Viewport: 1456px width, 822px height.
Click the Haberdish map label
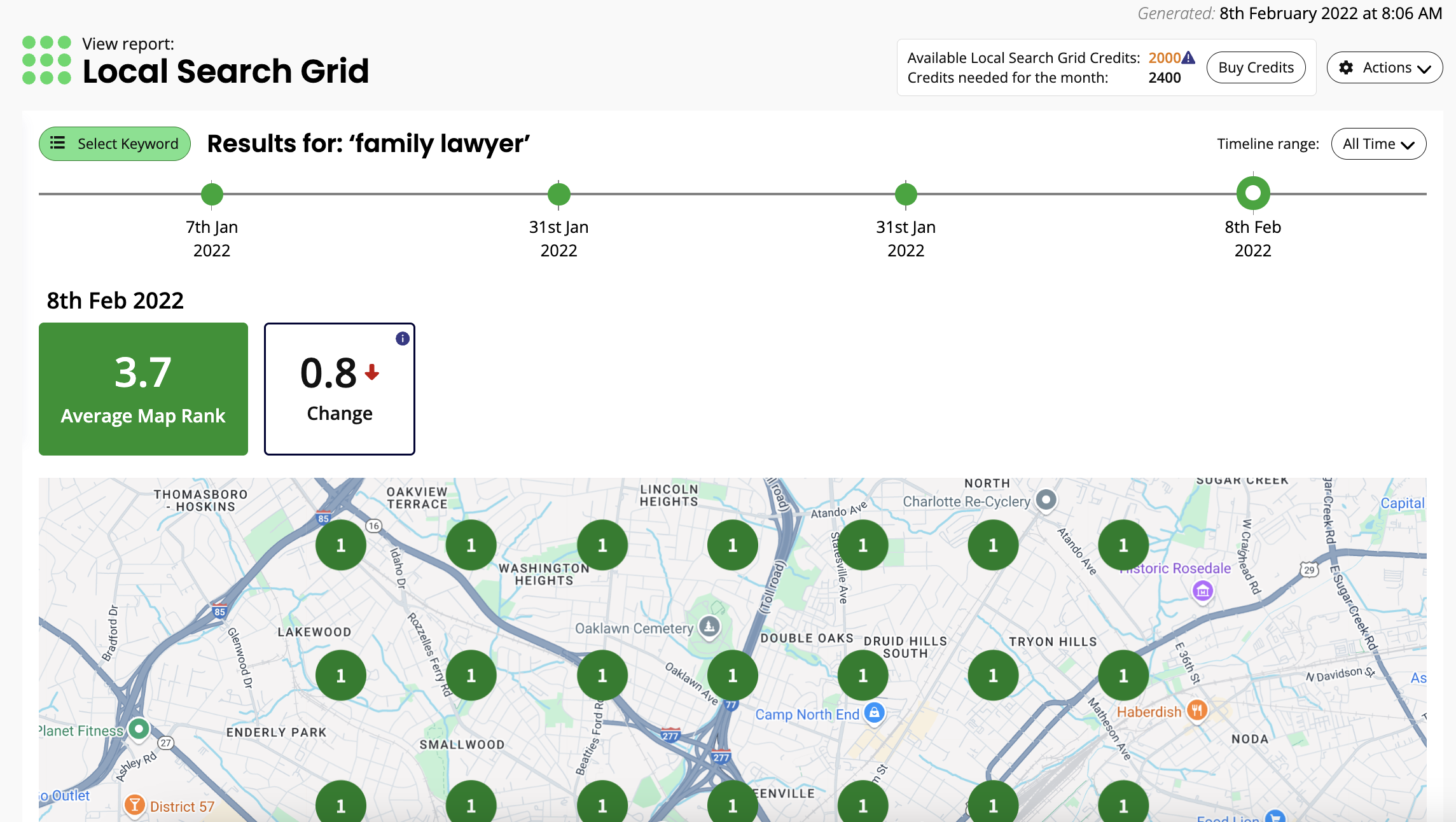coord(1149,712)
